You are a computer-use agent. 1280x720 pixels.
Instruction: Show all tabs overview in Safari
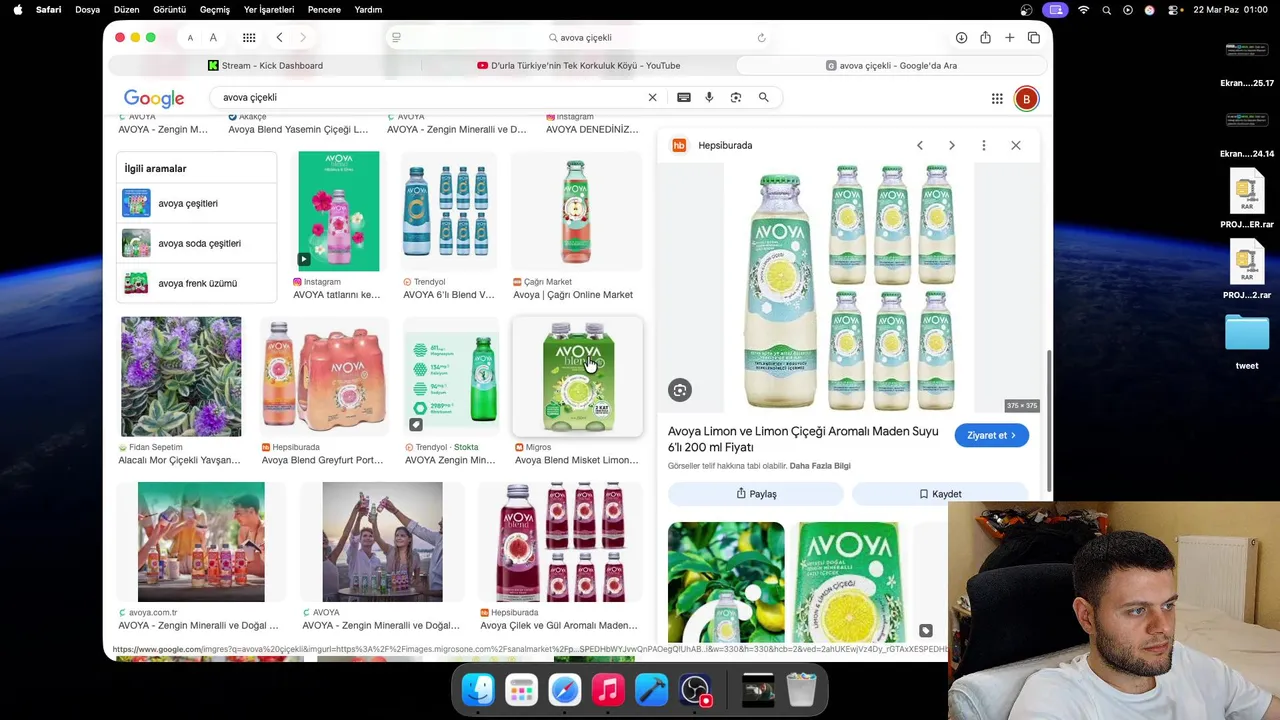pos(1034,38)
